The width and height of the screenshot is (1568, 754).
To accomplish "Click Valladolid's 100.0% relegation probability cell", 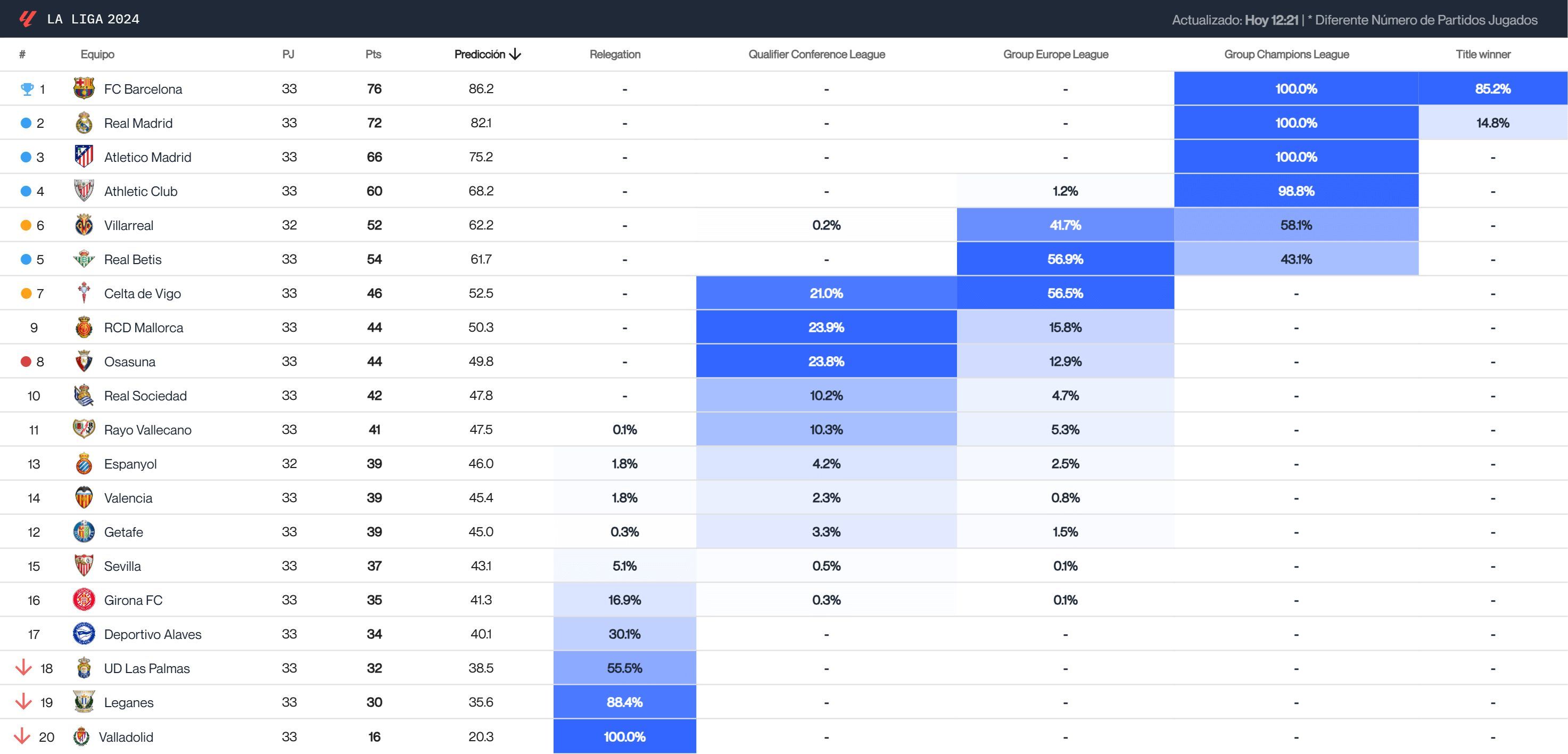I will click(x=624, y=736).
